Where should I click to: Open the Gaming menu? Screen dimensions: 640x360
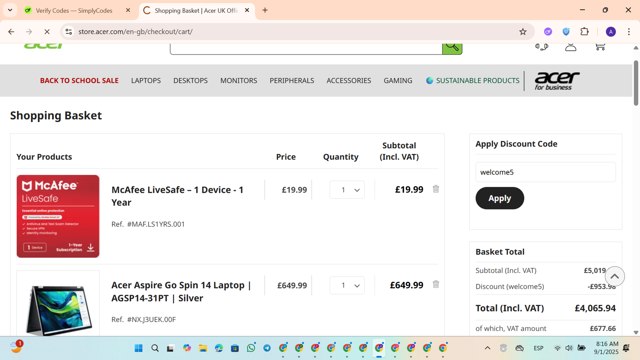pos(398,80)
